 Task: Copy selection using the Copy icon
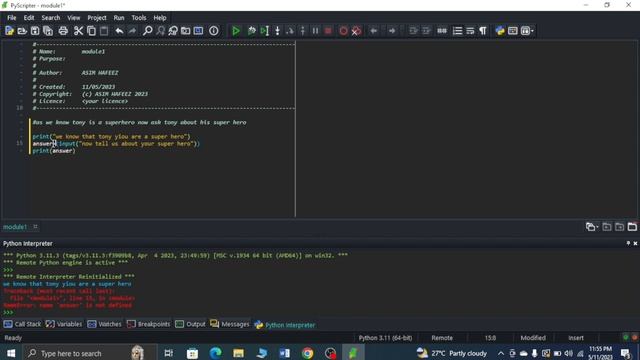click(x=91, y=31)
